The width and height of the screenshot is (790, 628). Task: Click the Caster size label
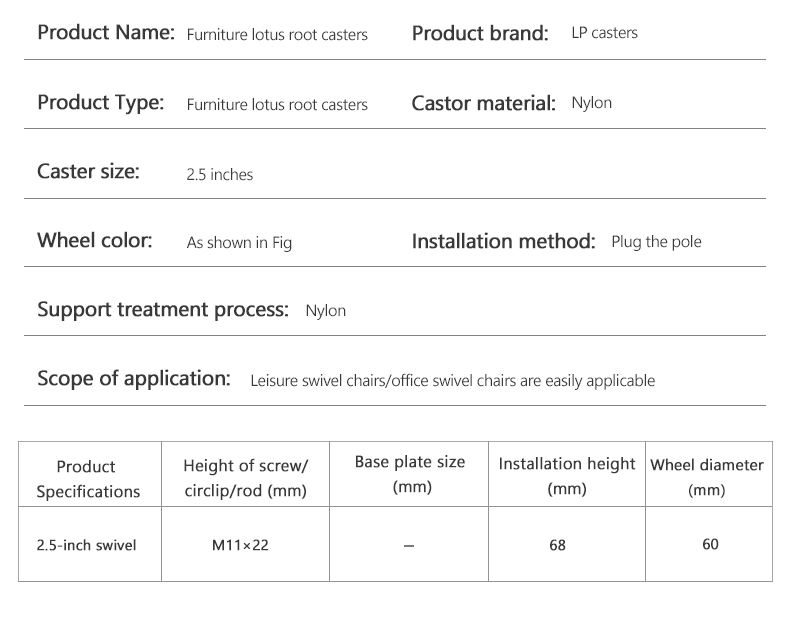88,171
